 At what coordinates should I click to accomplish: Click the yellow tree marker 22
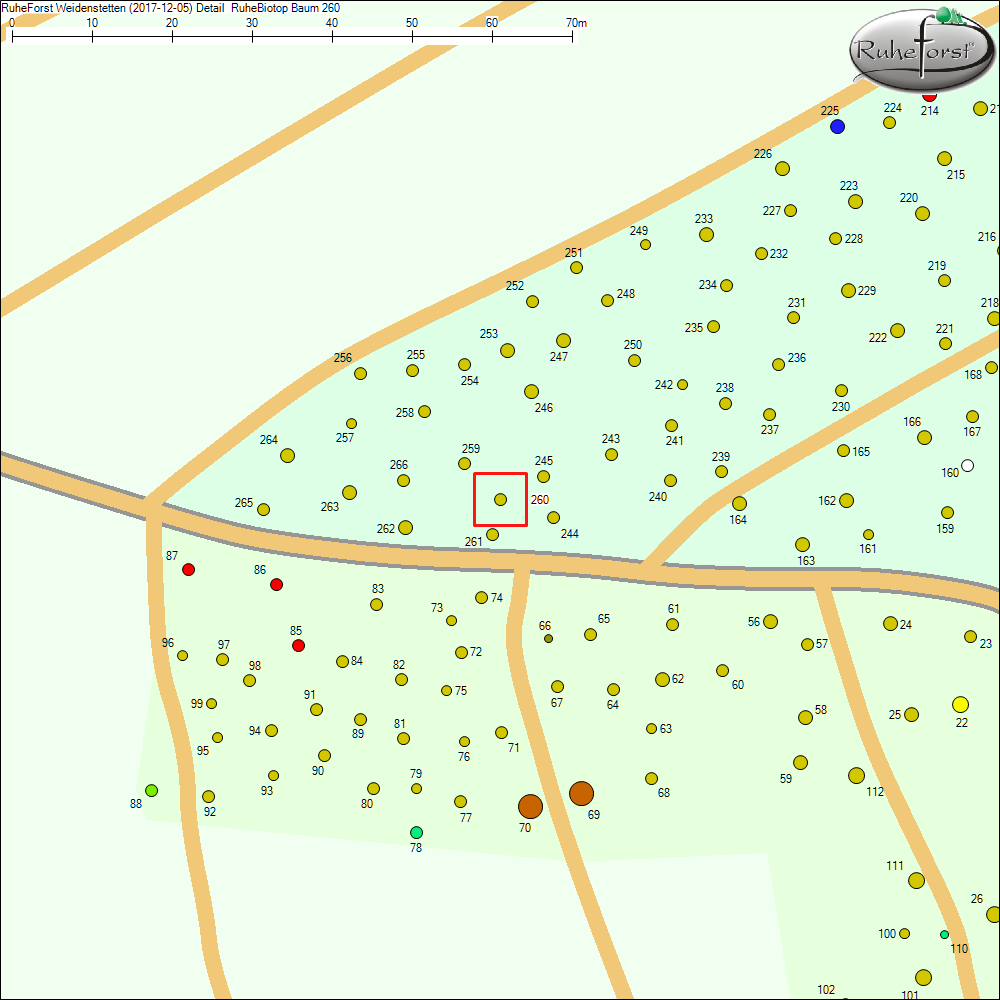pyautogui.click(x=958, y=706)
